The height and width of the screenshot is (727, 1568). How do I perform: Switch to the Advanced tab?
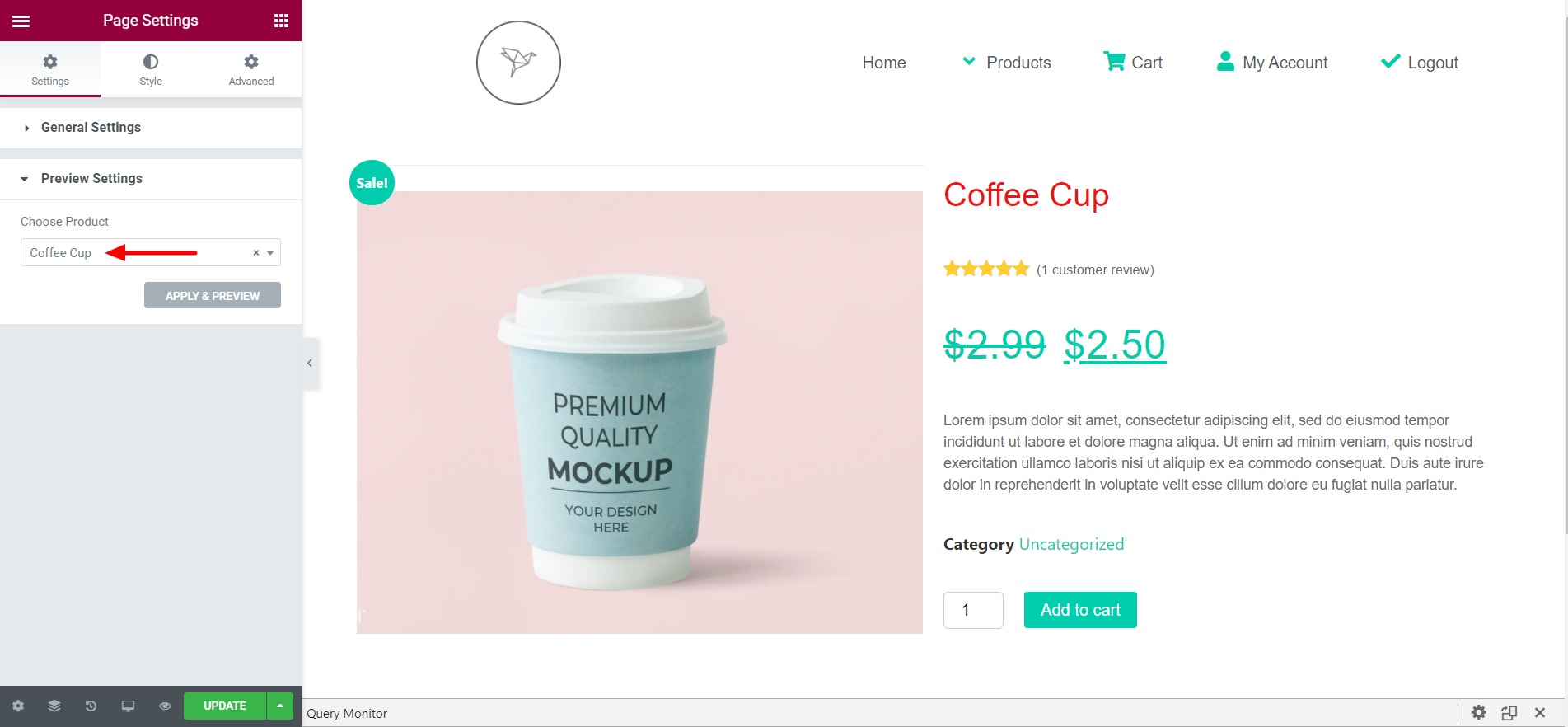[x=250, y=69]
